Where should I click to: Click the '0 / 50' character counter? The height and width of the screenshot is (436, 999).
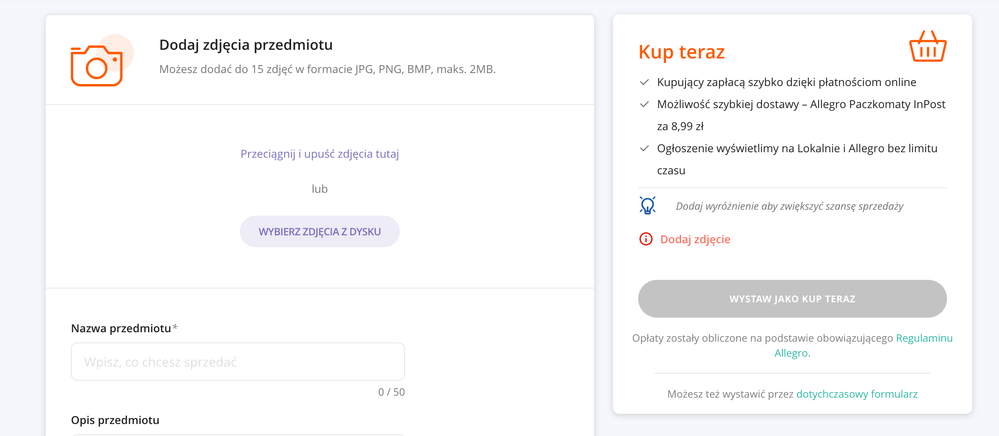[391, 392]
